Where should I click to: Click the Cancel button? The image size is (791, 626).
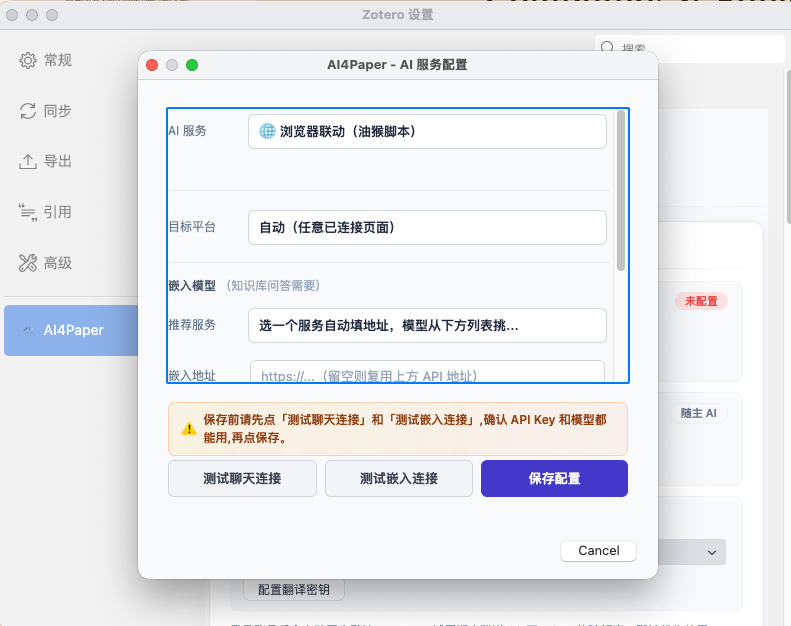point(598,550)
